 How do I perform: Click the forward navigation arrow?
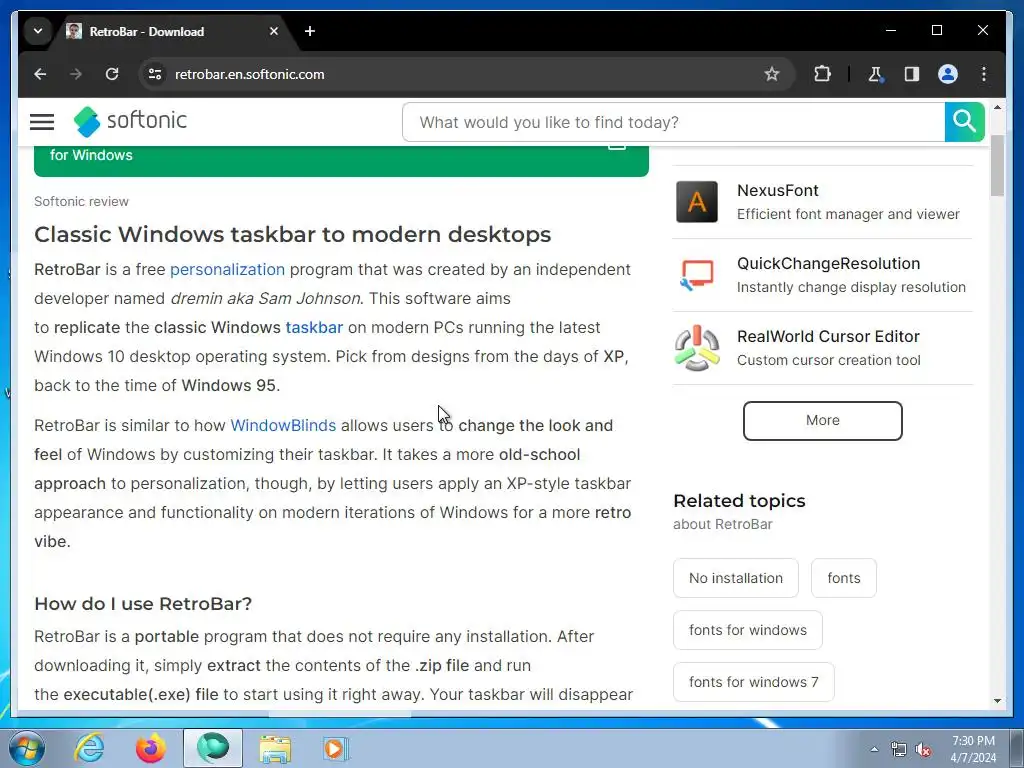click(76, 74)
